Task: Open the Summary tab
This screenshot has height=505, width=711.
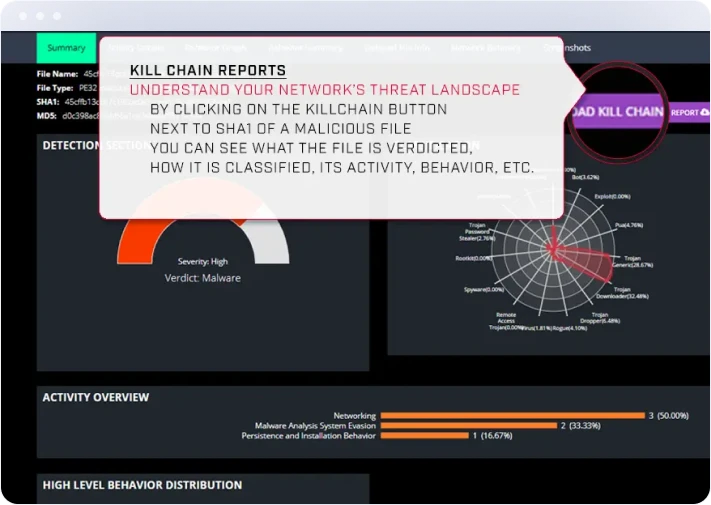Action: pyautogui.click(x=66, y=47)
